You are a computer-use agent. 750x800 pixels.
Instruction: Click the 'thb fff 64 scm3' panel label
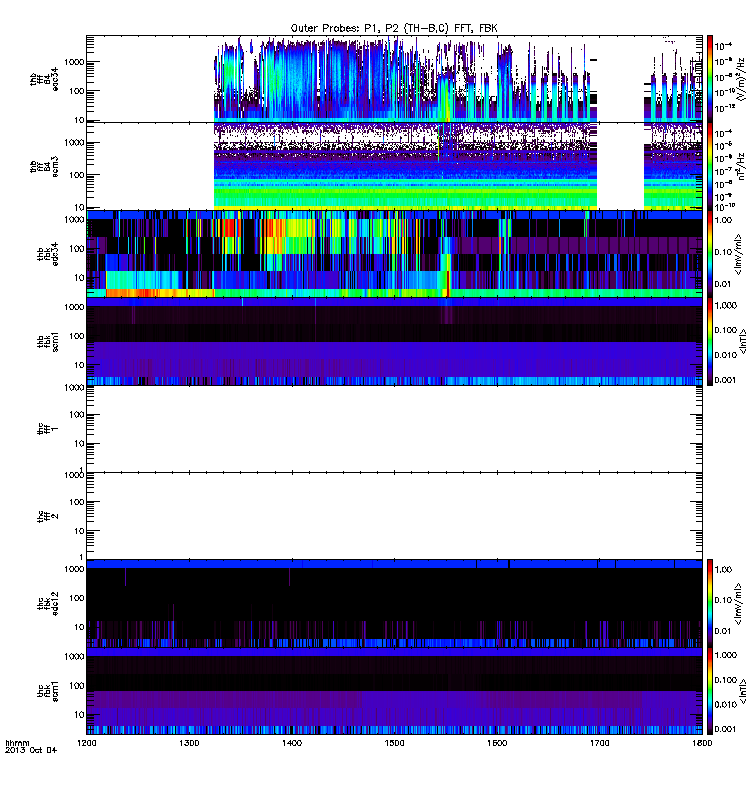44,166
